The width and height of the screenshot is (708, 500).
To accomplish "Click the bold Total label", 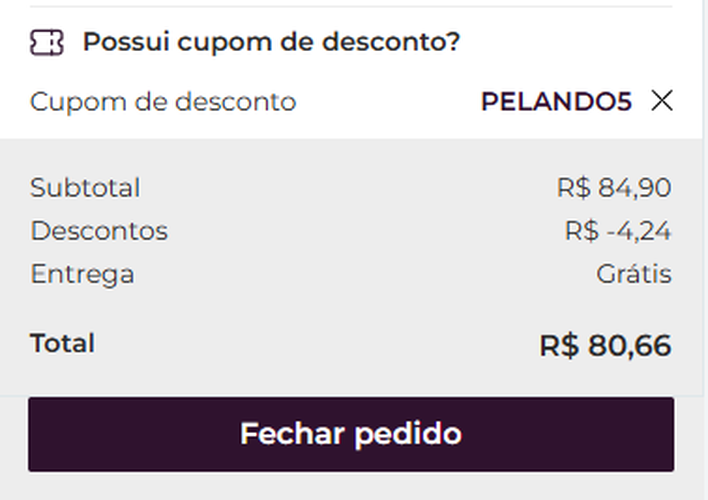I will [62, 344].
